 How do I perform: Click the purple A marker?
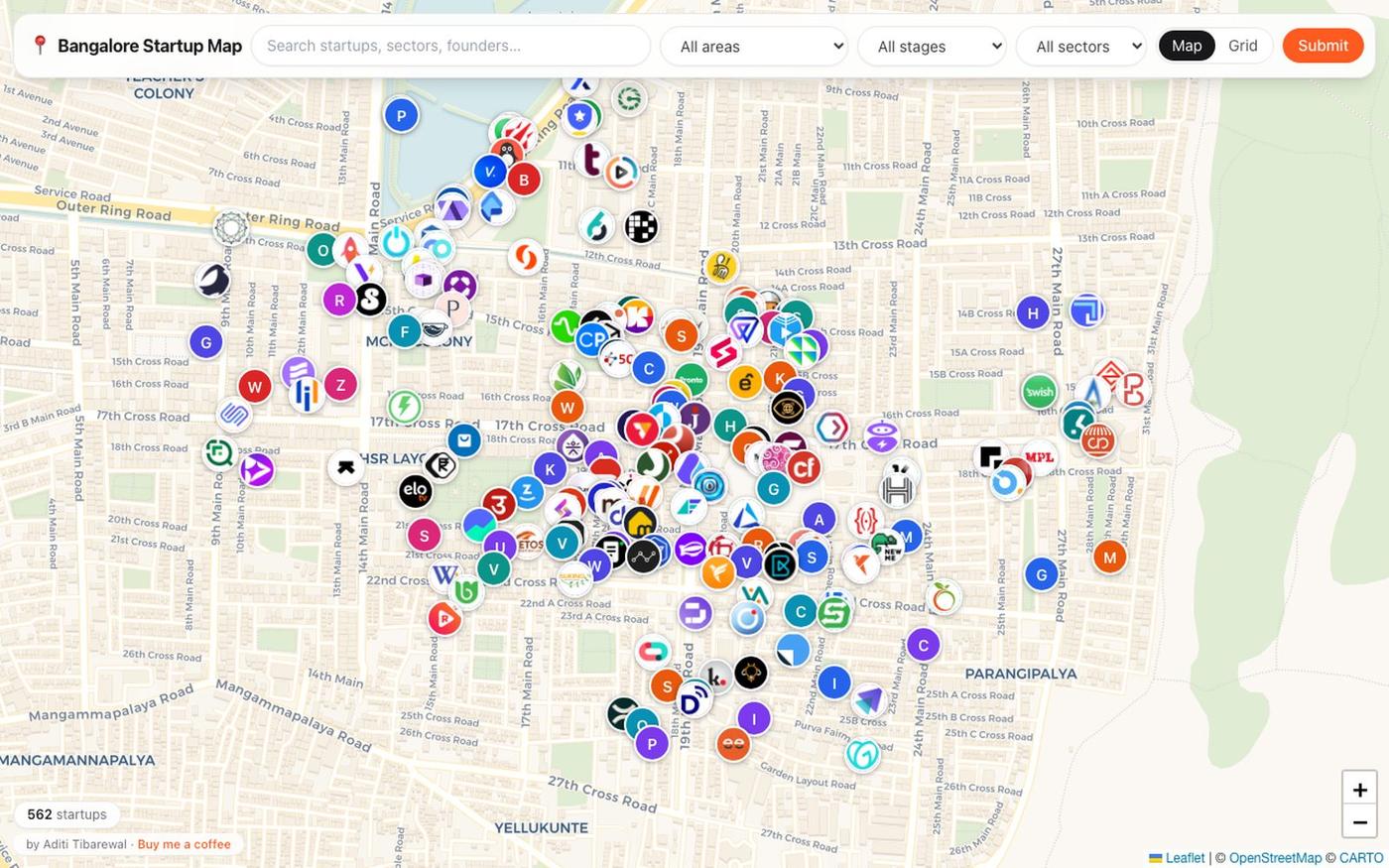(819, 519)
